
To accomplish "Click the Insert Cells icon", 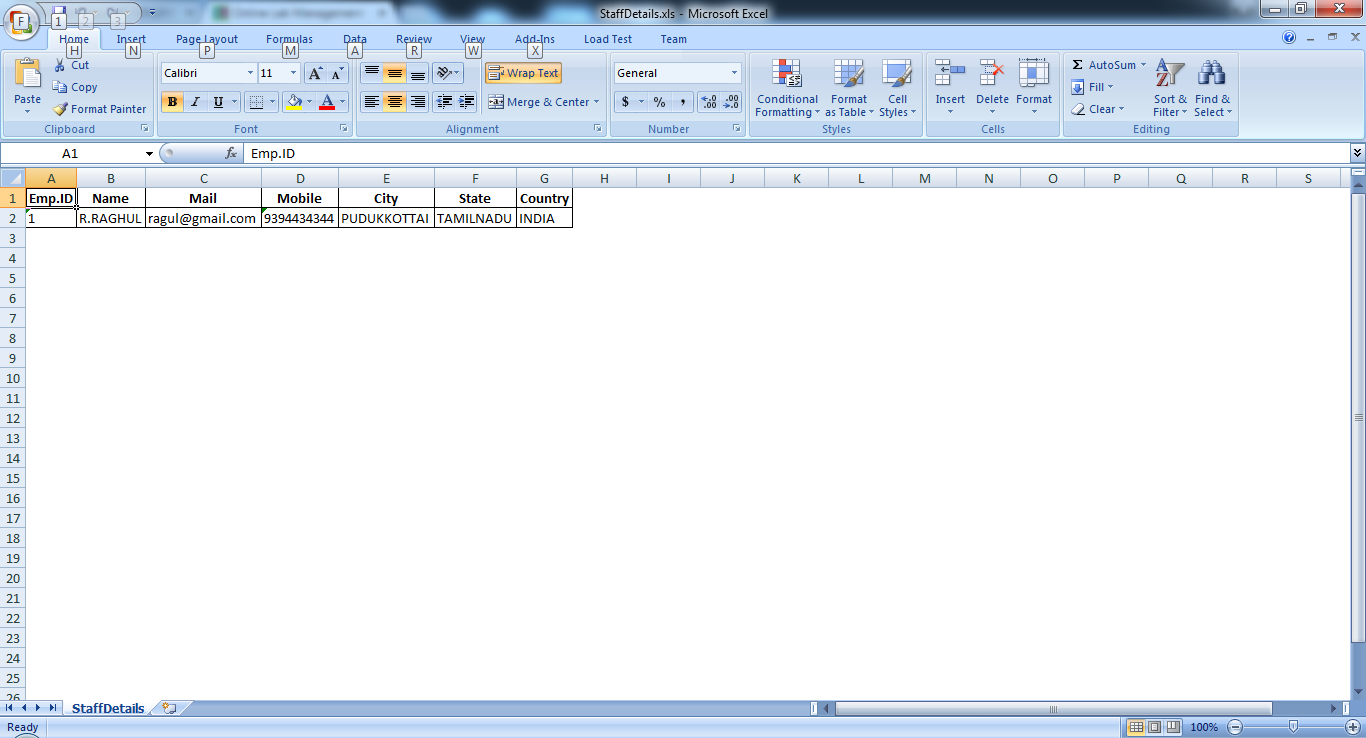I will [x=949, y=75].
